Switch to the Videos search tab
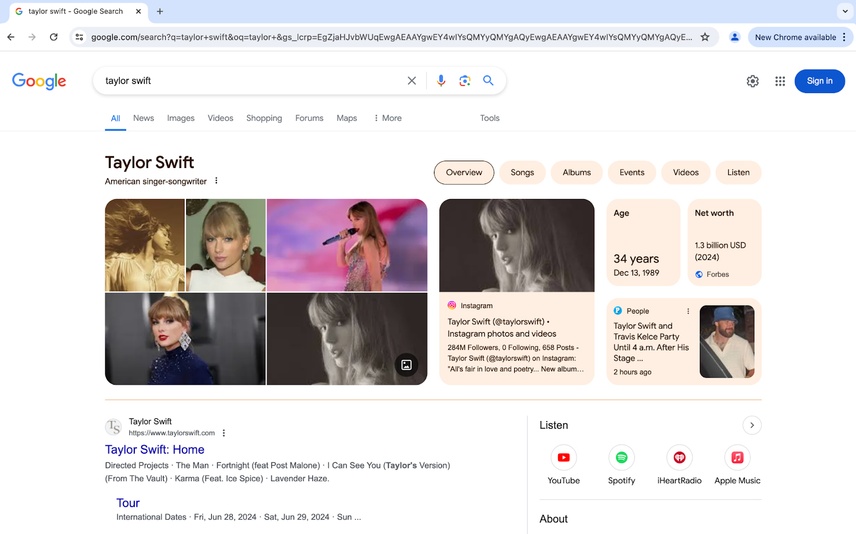The width and height of the screenshot is (856, 534). point(220,118)
